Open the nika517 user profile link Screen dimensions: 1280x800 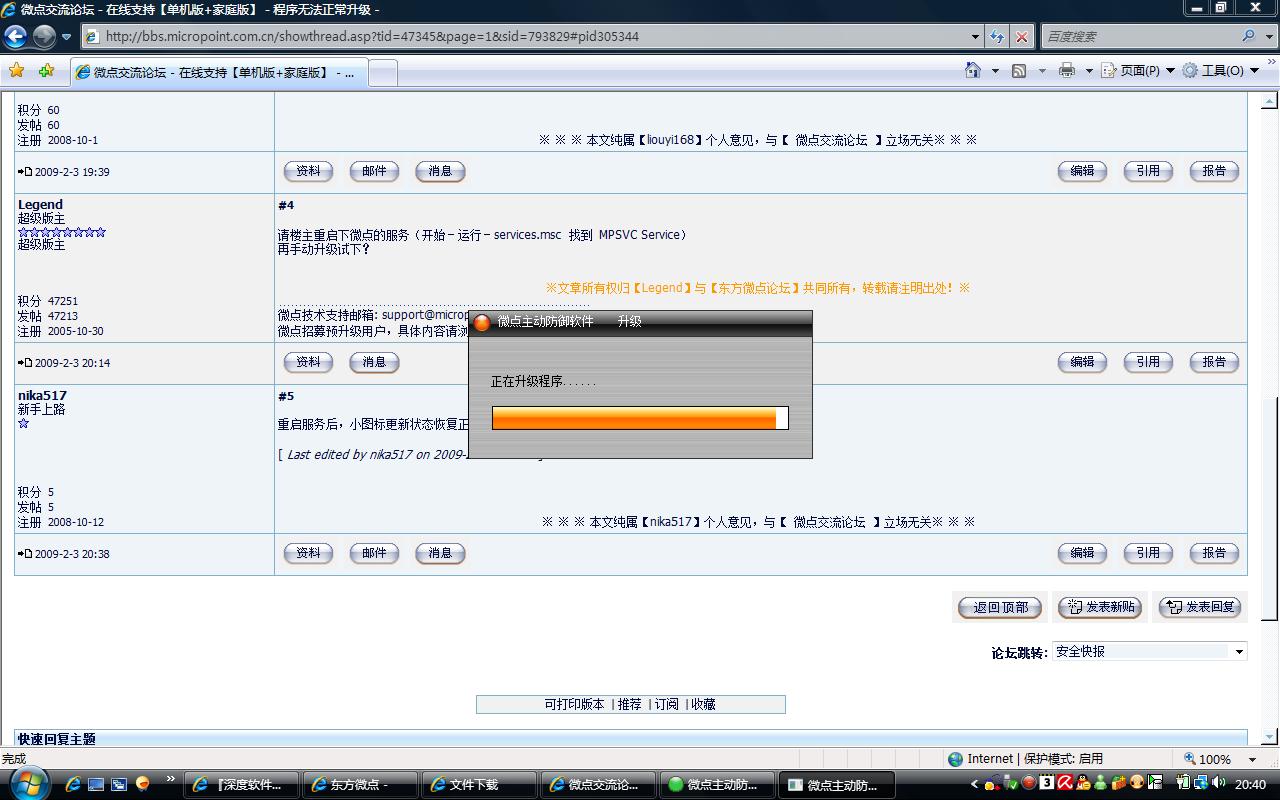coord(42,396)
